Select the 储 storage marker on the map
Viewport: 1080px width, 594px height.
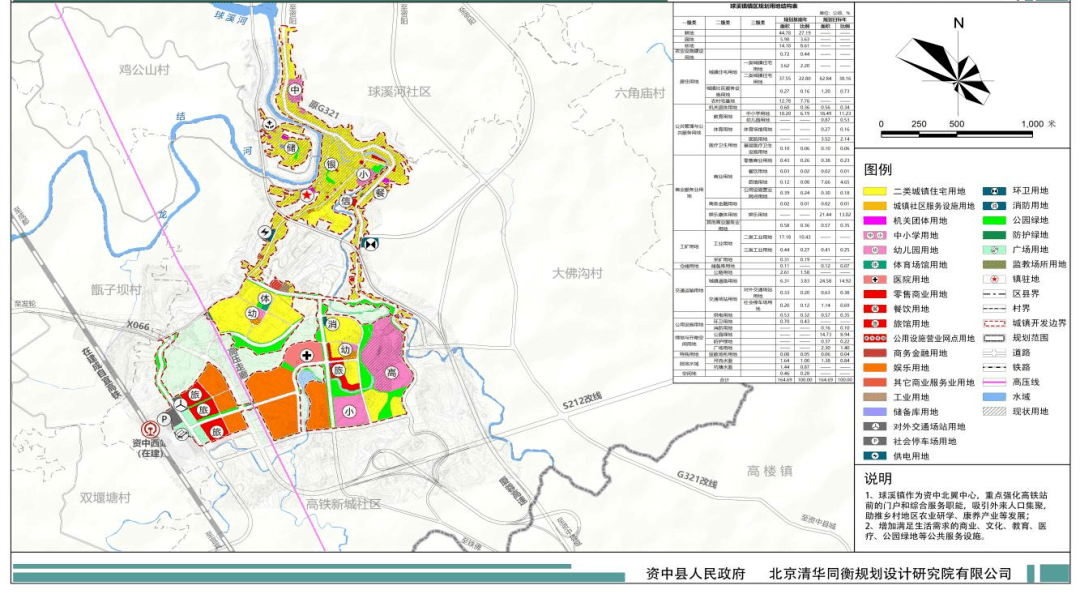click(291, 147)
